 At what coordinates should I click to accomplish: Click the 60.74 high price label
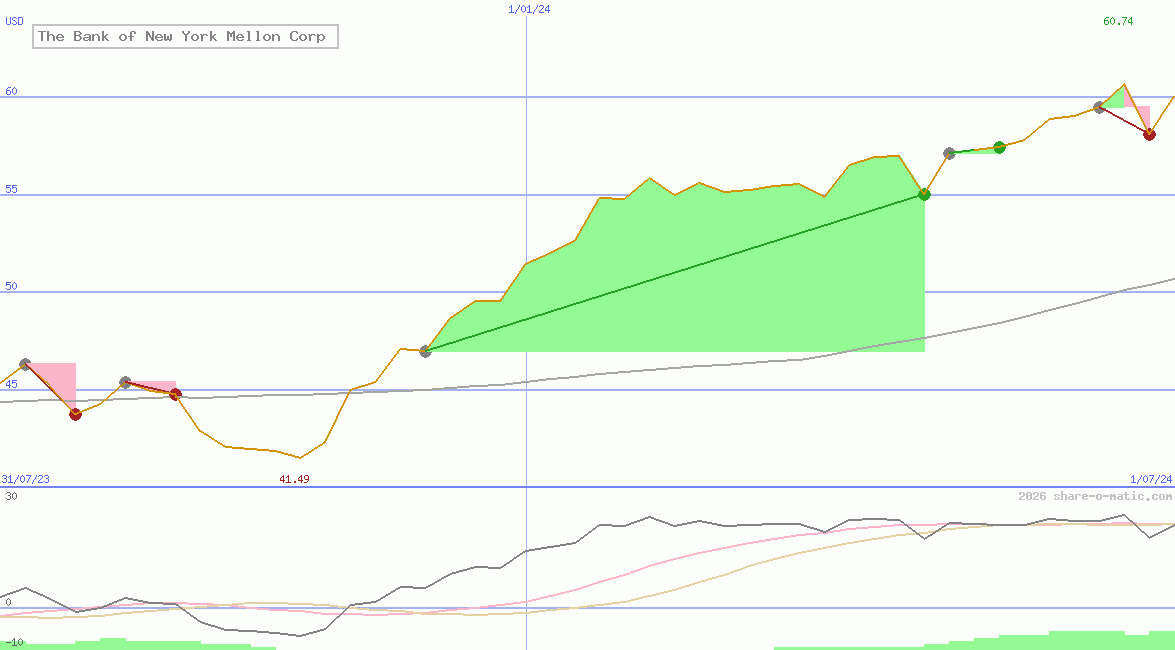pos(1118,21)
